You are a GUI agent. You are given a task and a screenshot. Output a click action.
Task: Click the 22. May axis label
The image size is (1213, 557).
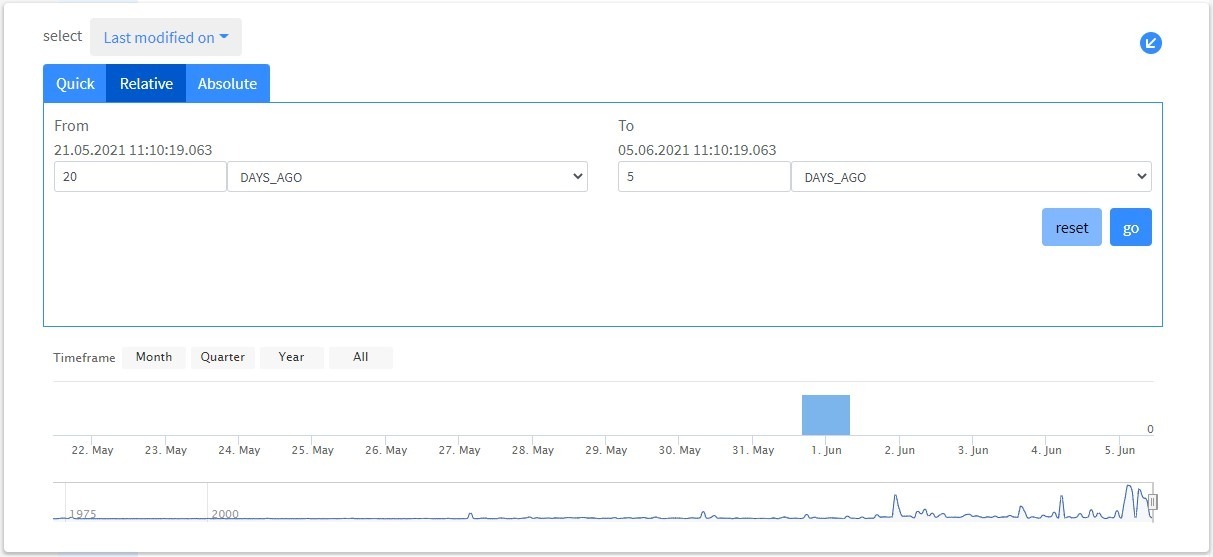pos(92,450)
